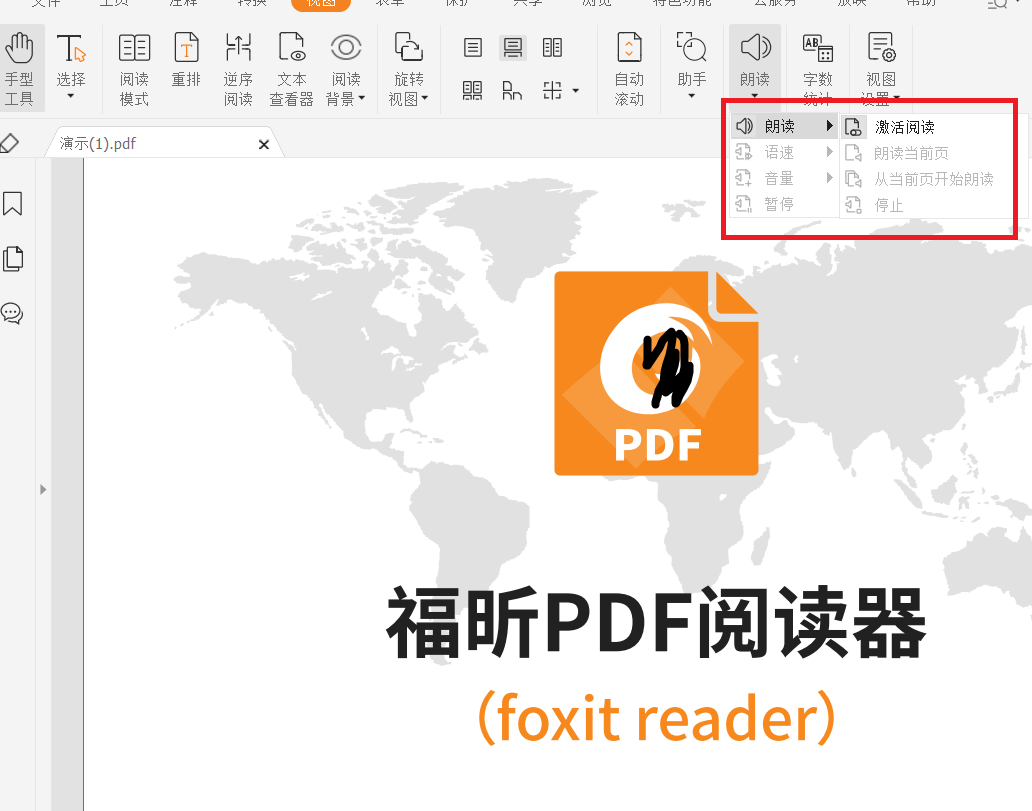Screen dimensions: 1032x811
Task: Open the Bookmarks panel icon
Action: pos(13,203)
